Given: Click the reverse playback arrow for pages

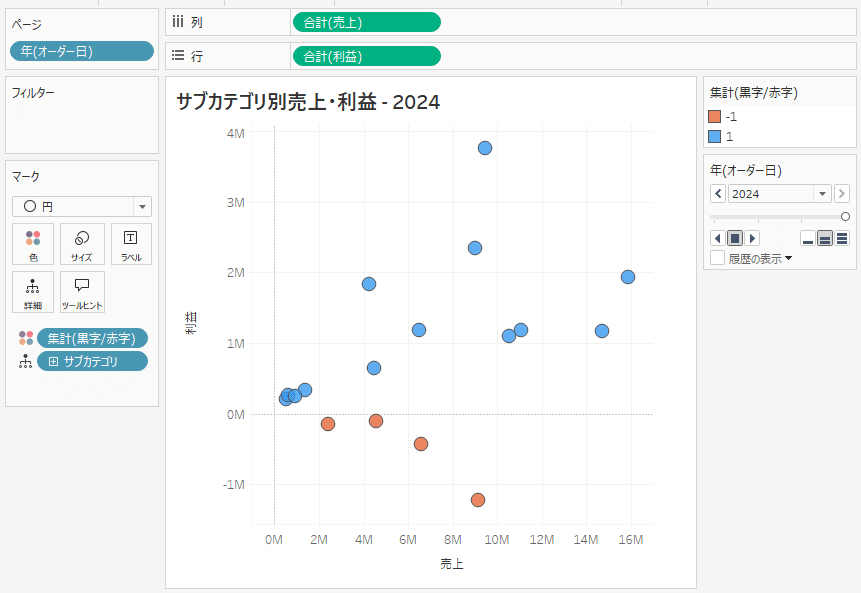Looking at the screenshot, I should pos(717,238).
